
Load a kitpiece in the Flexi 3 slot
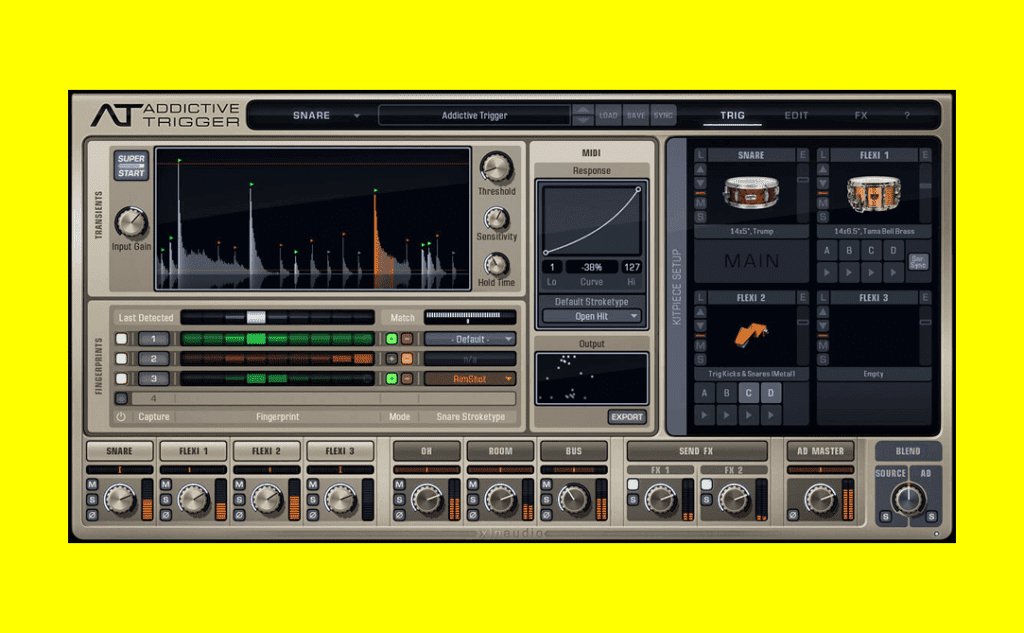click(x=823, y=298)
